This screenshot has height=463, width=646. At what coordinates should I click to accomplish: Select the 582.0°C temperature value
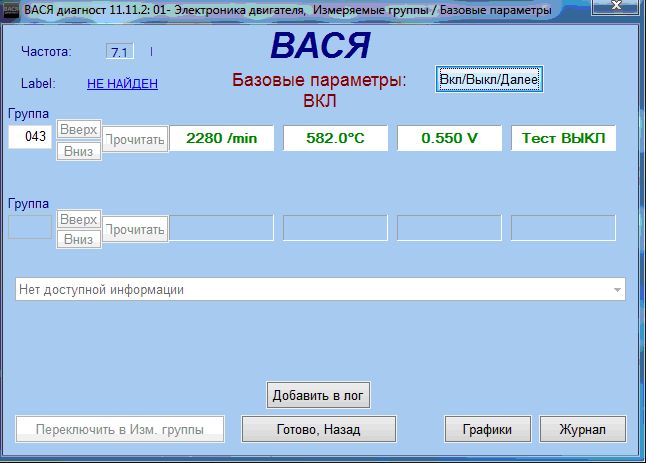[x=335, y=138]
